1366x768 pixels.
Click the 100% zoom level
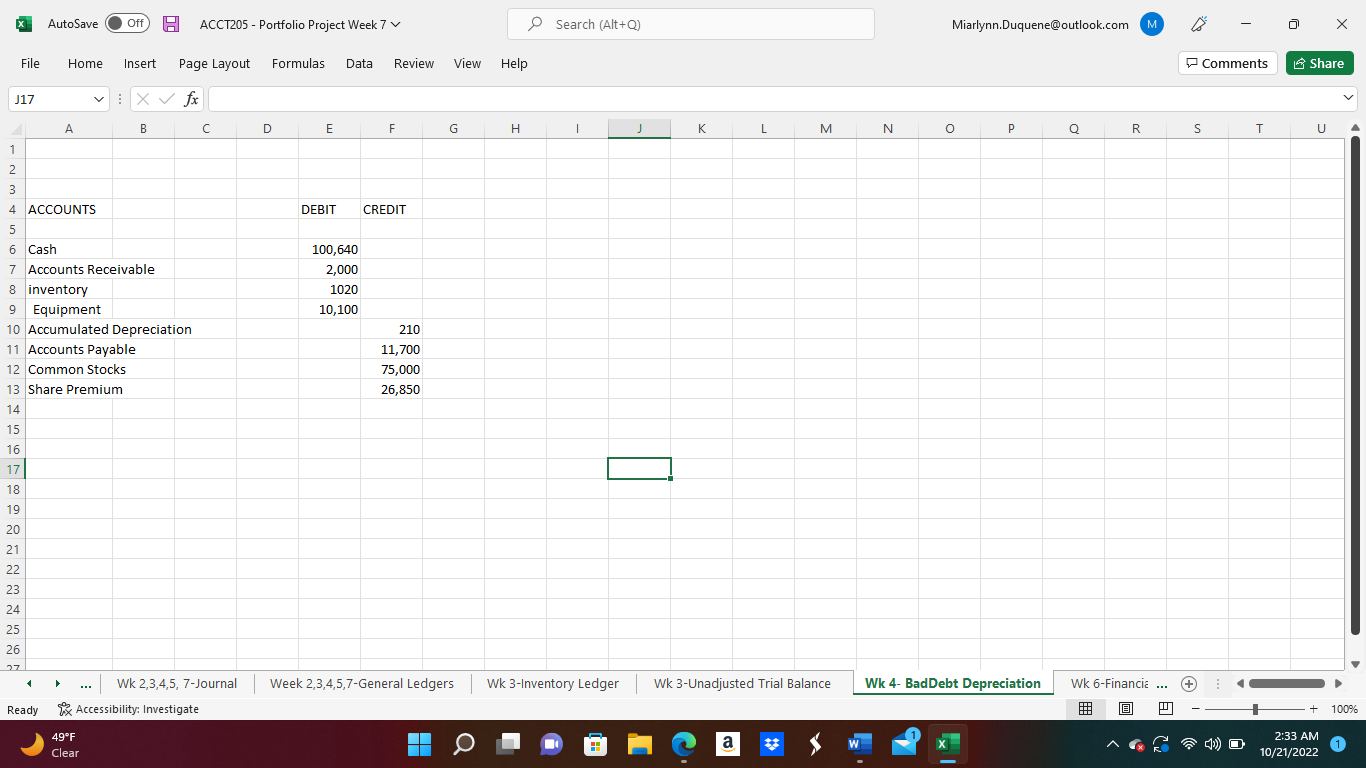[1344, 709]
